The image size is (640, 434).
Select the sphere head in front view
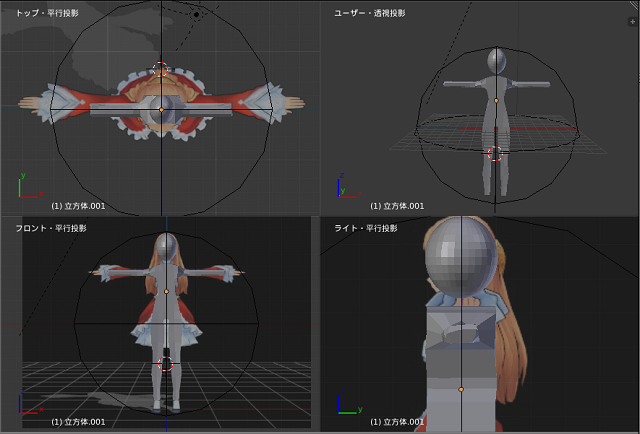pos(166,247)
